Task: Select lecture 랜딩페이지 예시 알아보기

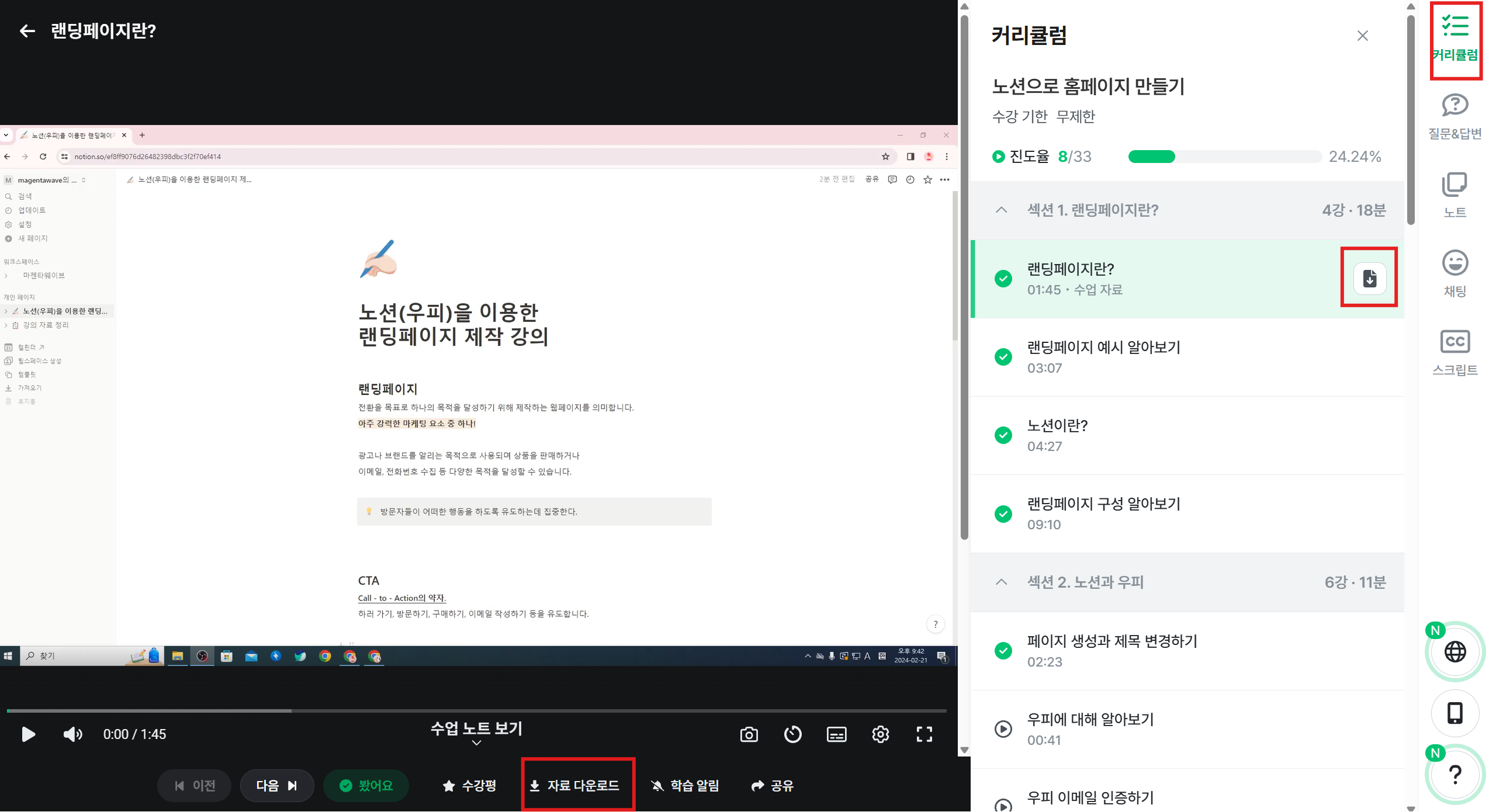Action: (1187, 357)
